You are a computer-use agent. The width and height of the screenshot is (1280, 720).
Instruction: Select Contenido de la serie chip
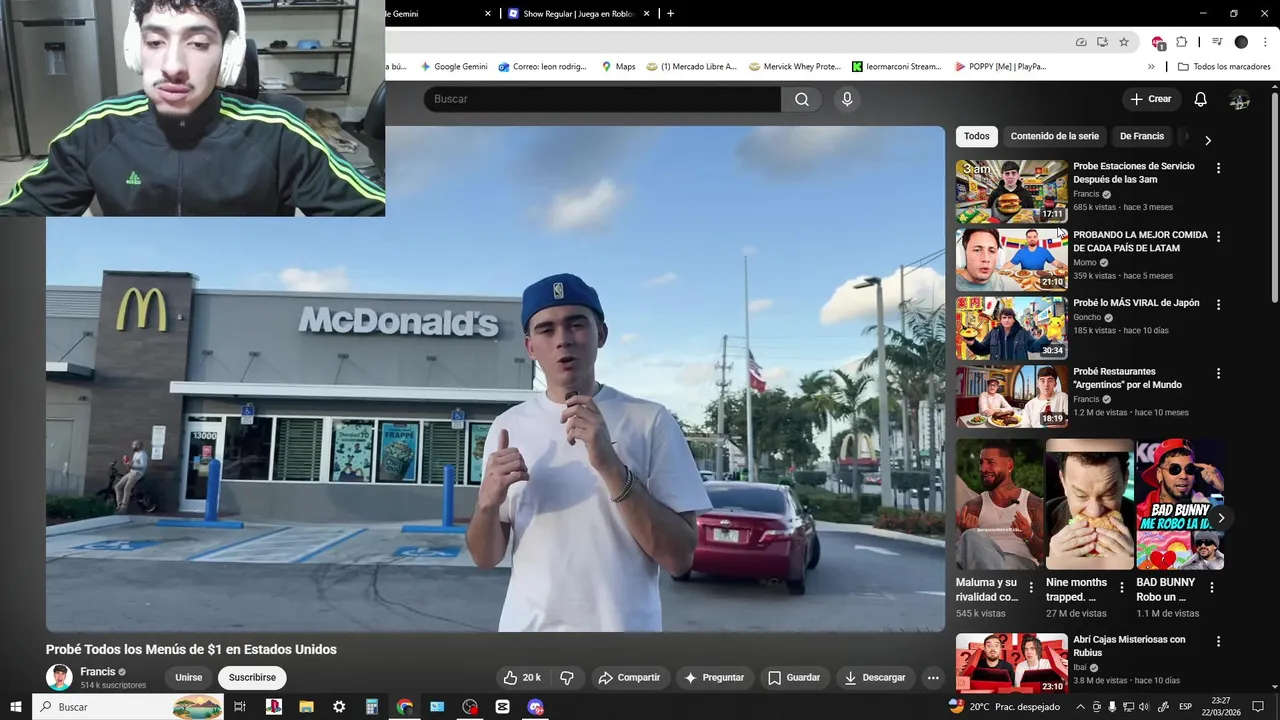1054,136
